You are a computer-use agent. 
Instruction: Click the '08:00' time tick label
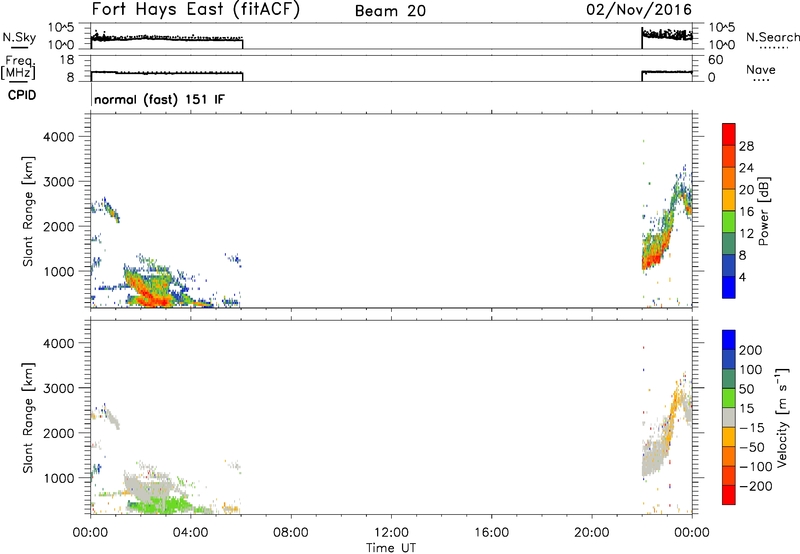pos(291,533)
